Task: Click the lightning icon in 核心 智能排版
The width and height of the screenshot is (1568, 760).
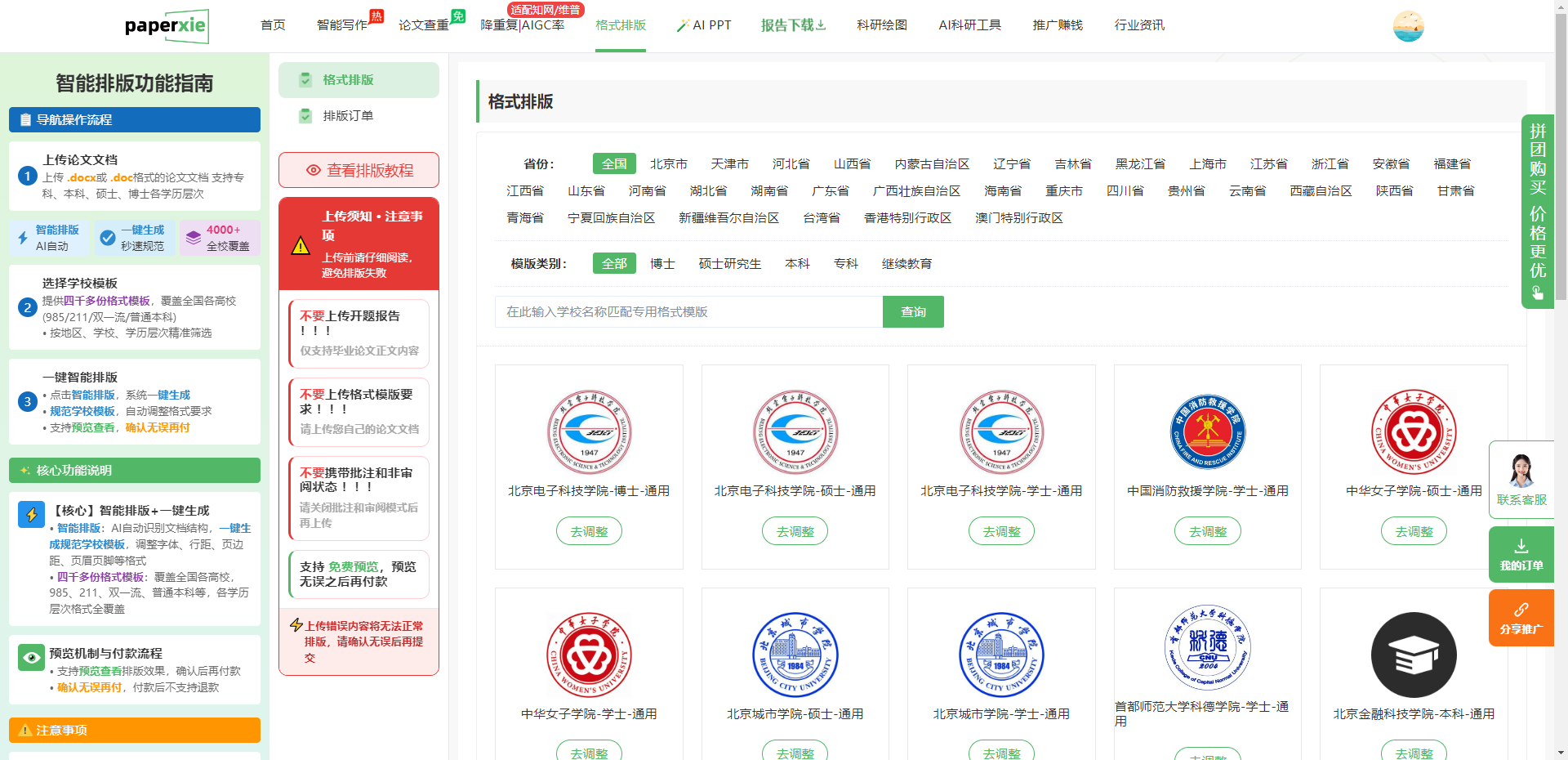Action: pyautogui.click(x=31, y=515)
